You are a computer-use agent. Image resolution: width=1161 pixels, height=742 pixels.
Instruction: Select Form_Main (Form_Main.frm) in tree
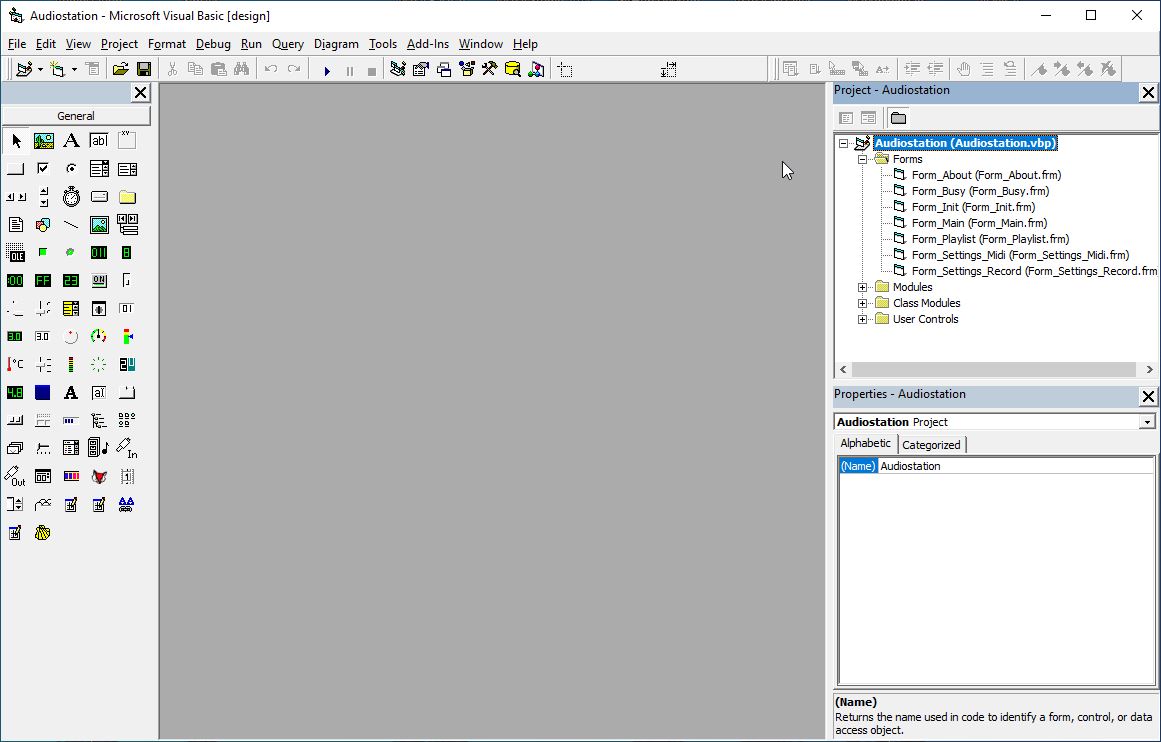tap(979, 223)
